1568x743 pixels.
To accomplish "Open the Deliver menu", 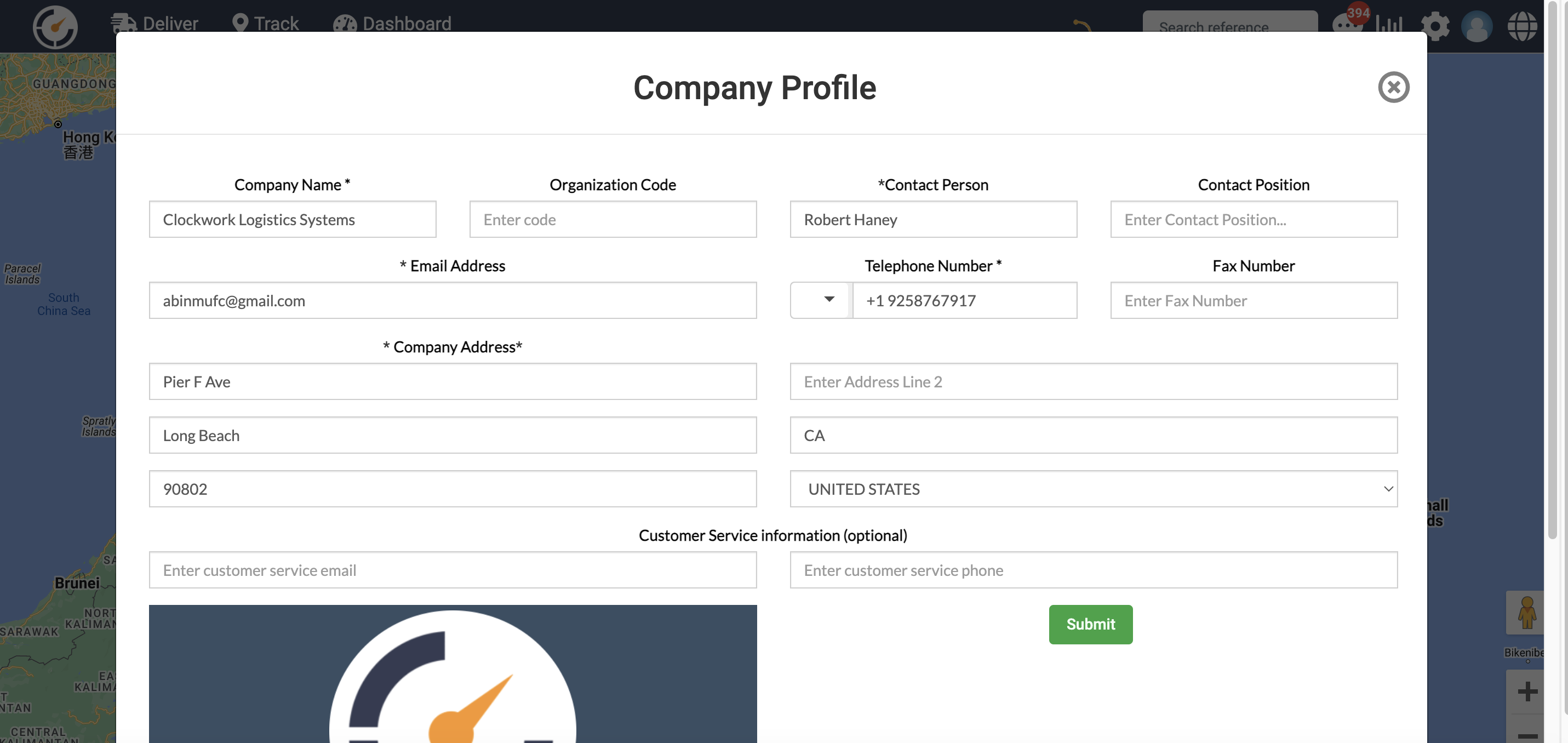I will 154,24.
